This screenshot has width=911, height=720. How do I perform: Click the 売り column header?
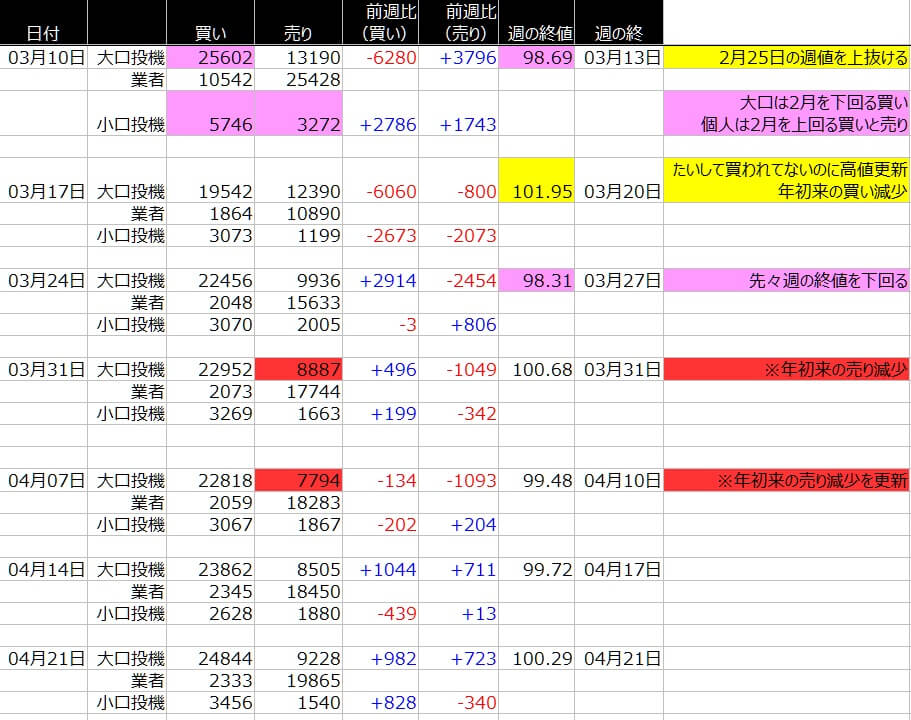tap(298, 22)
